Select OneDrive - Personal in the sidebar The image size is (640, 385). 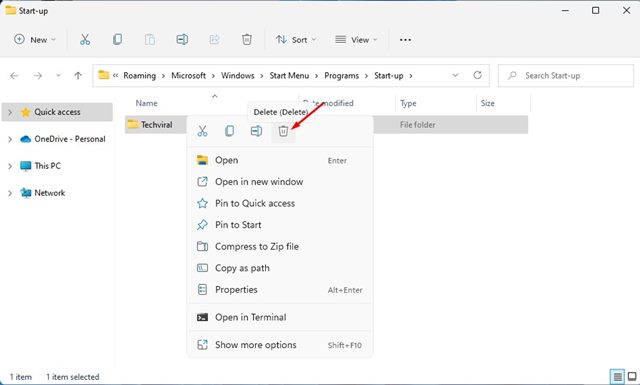(70, 139)
